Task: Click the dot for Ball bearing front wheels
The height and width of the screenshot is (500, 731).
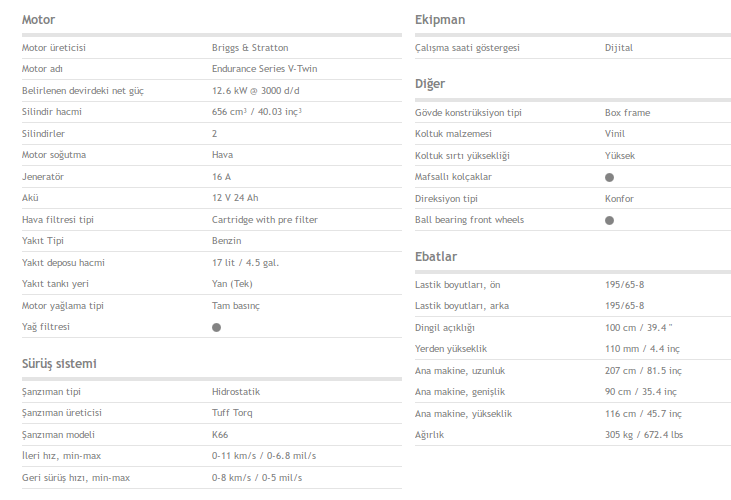Action: (609, 220)
